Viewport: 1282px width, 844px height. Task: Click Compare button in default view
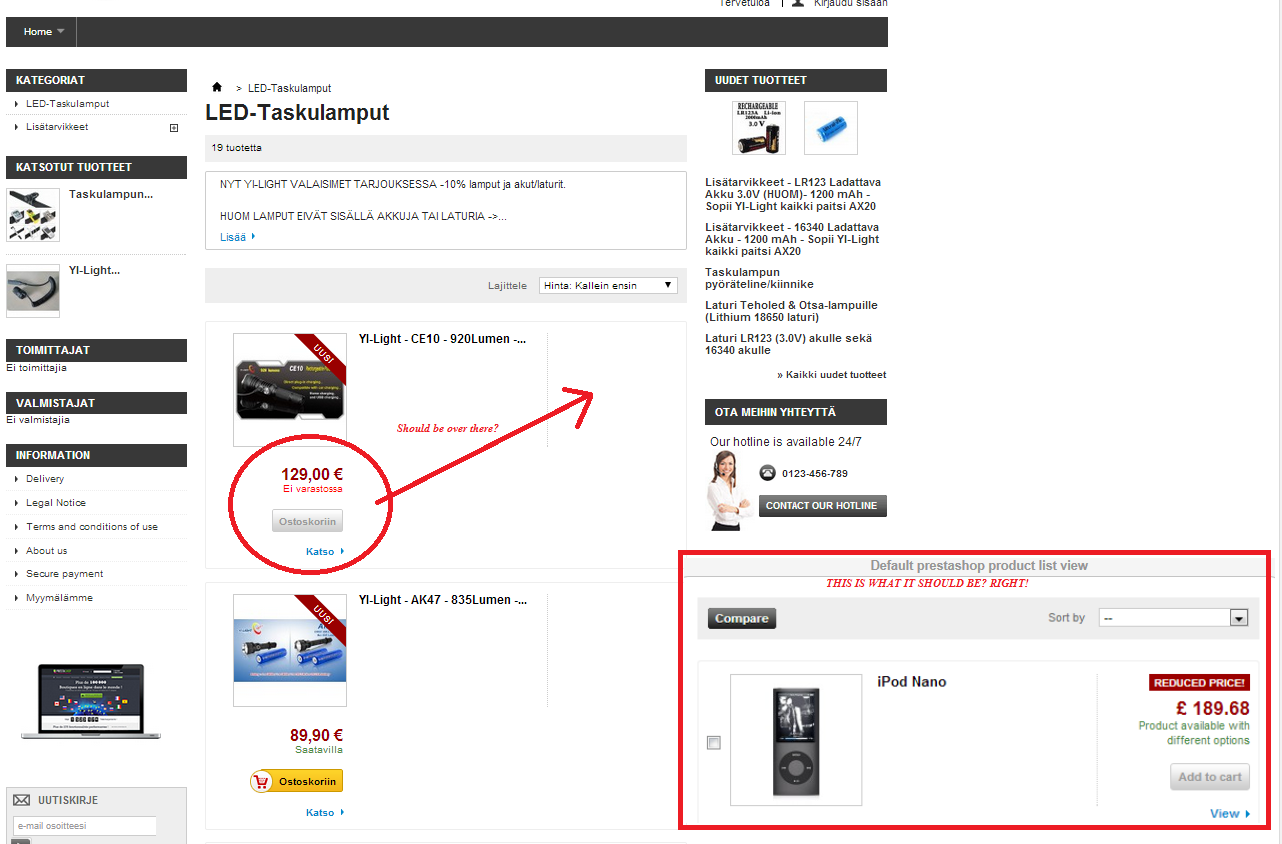(742, 618)
